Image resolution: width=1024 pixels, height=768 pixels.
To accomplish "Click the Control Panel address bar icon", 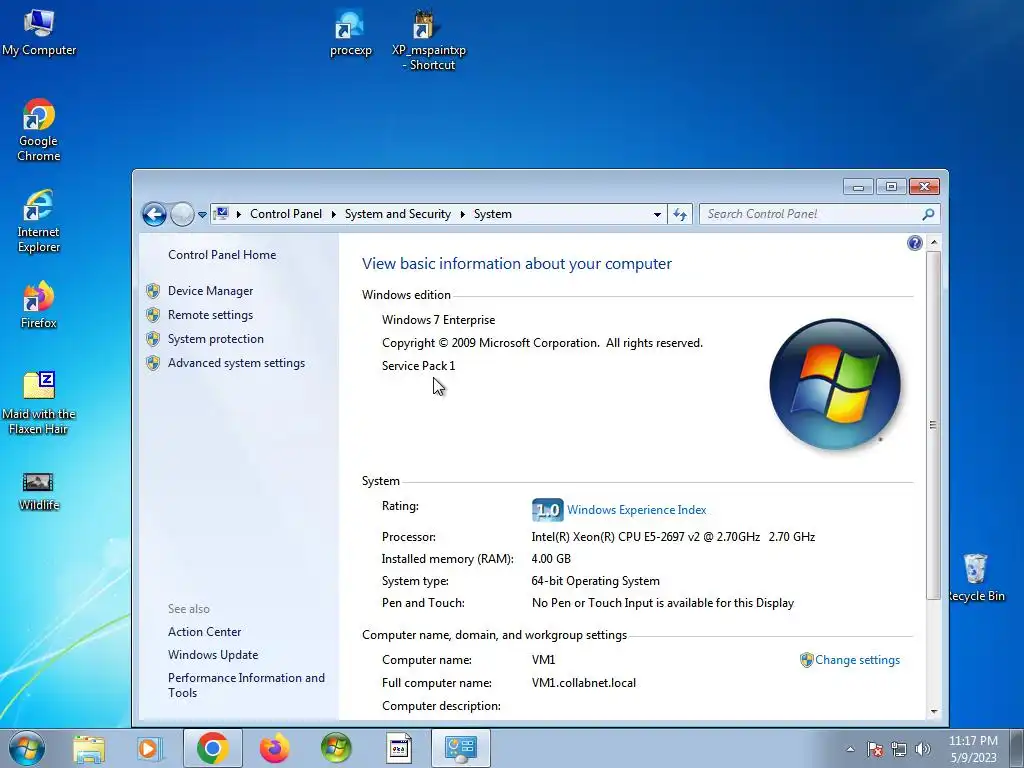I will [222, 214].
